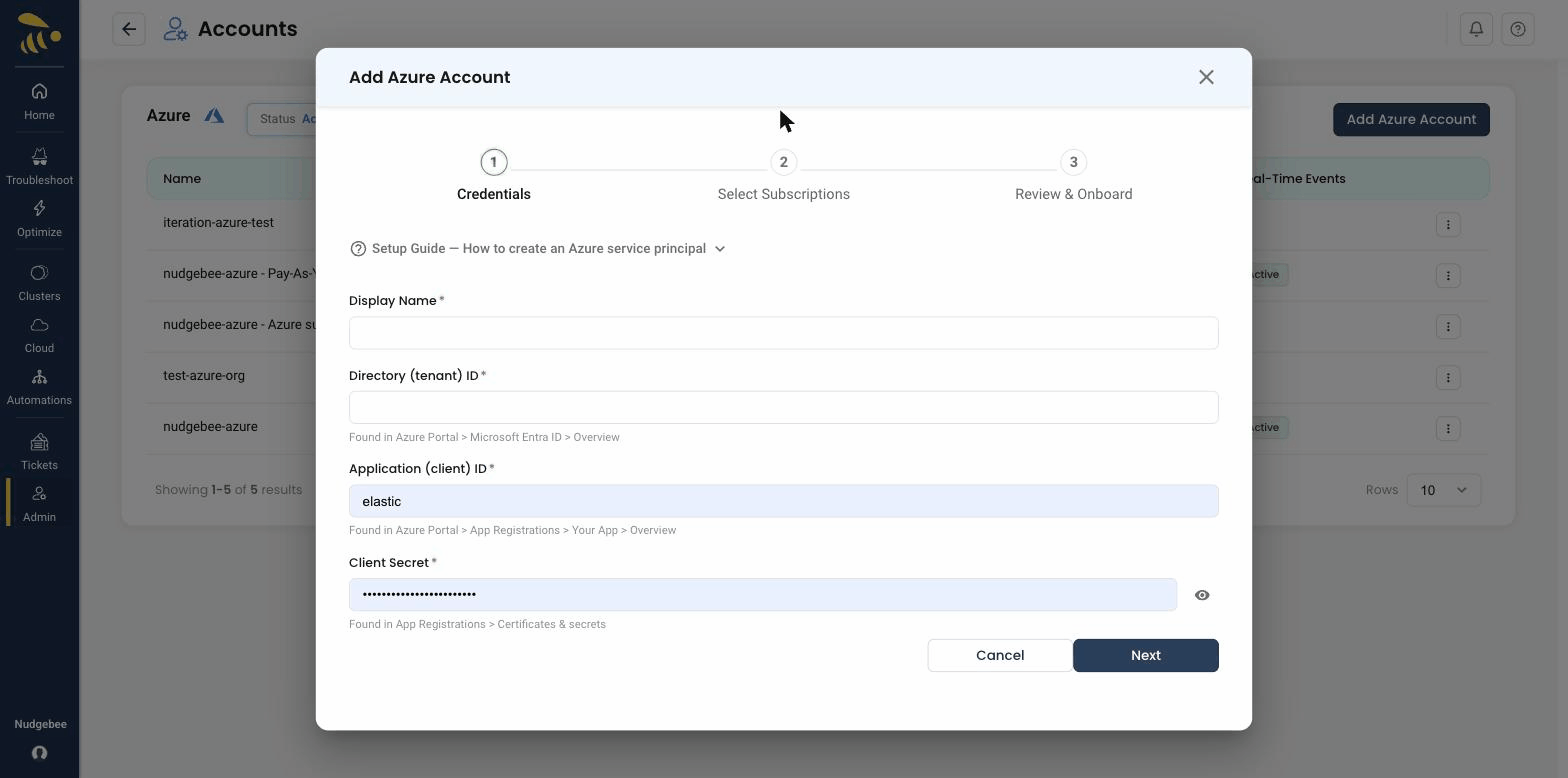The image size is (1568, 778).
Task: Open the Troubleshoot sidebar section
Action: pos(39,166)
